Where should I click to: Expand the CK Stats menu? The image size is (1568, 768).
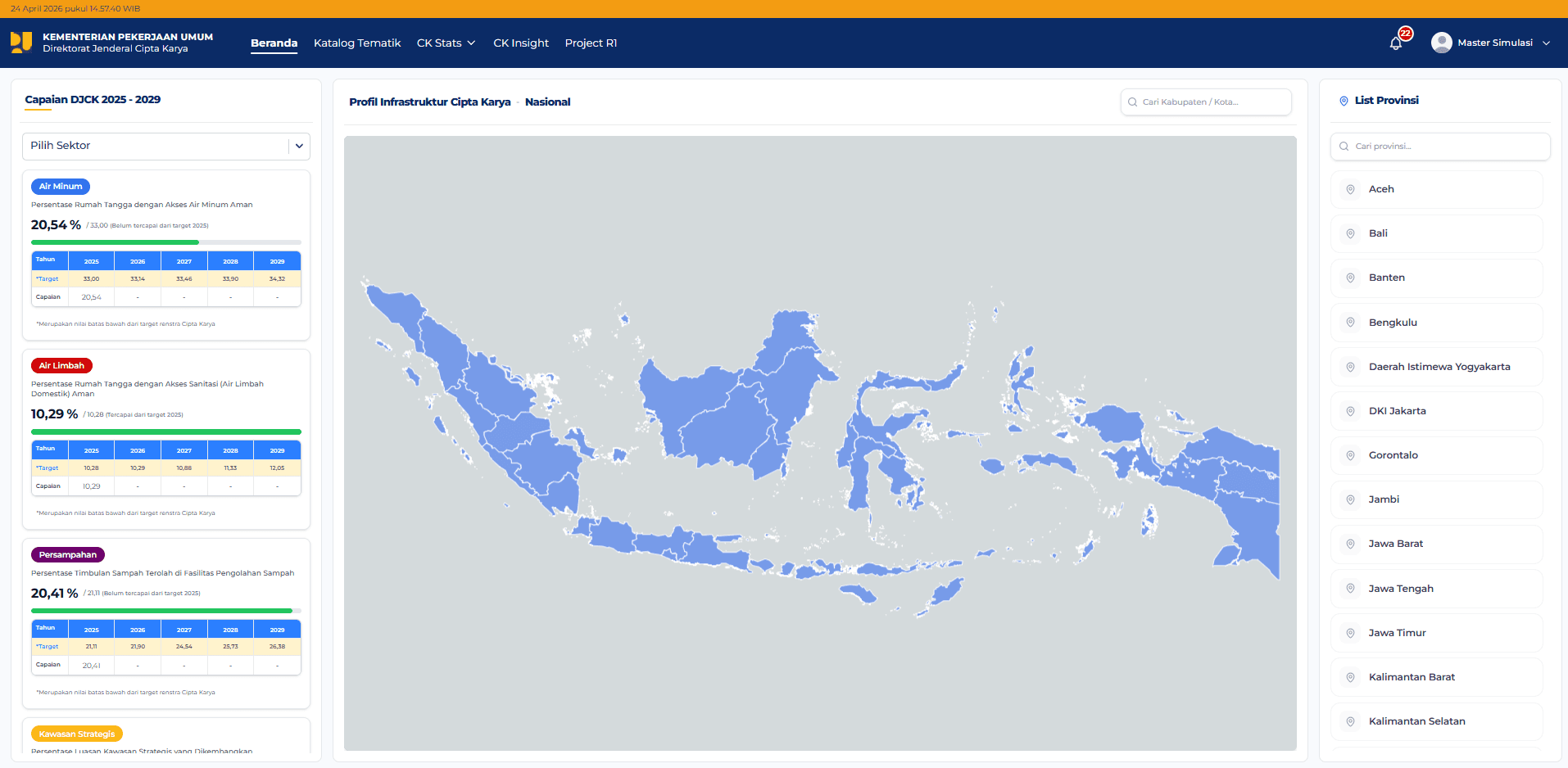coord(446,43)
